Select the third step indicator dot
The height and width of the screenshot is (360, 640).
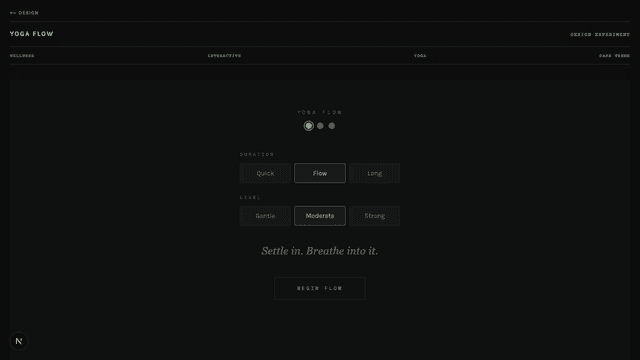point(332,126)
